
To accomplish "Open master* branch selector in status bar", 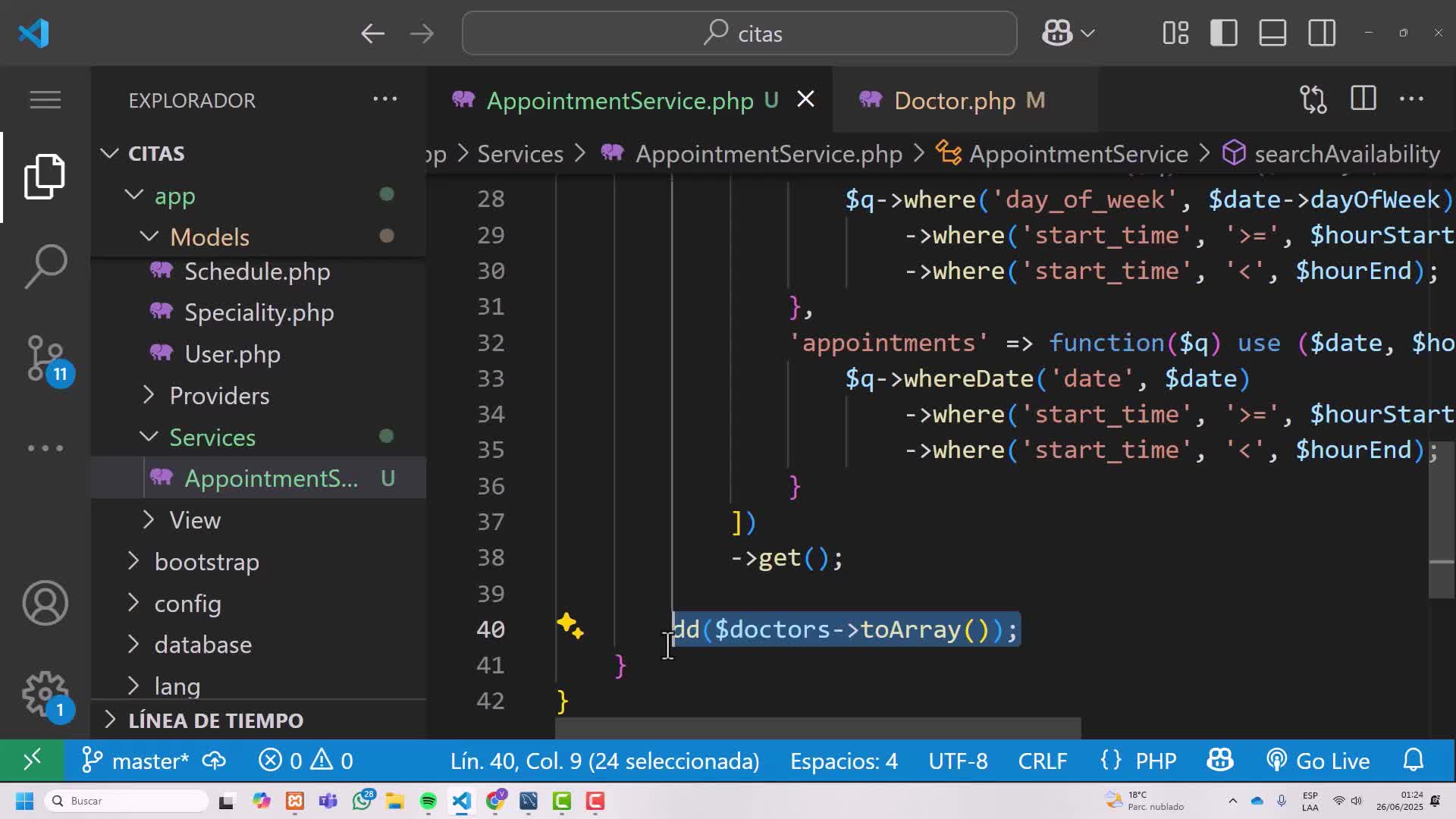I will [x=136, y=761].
